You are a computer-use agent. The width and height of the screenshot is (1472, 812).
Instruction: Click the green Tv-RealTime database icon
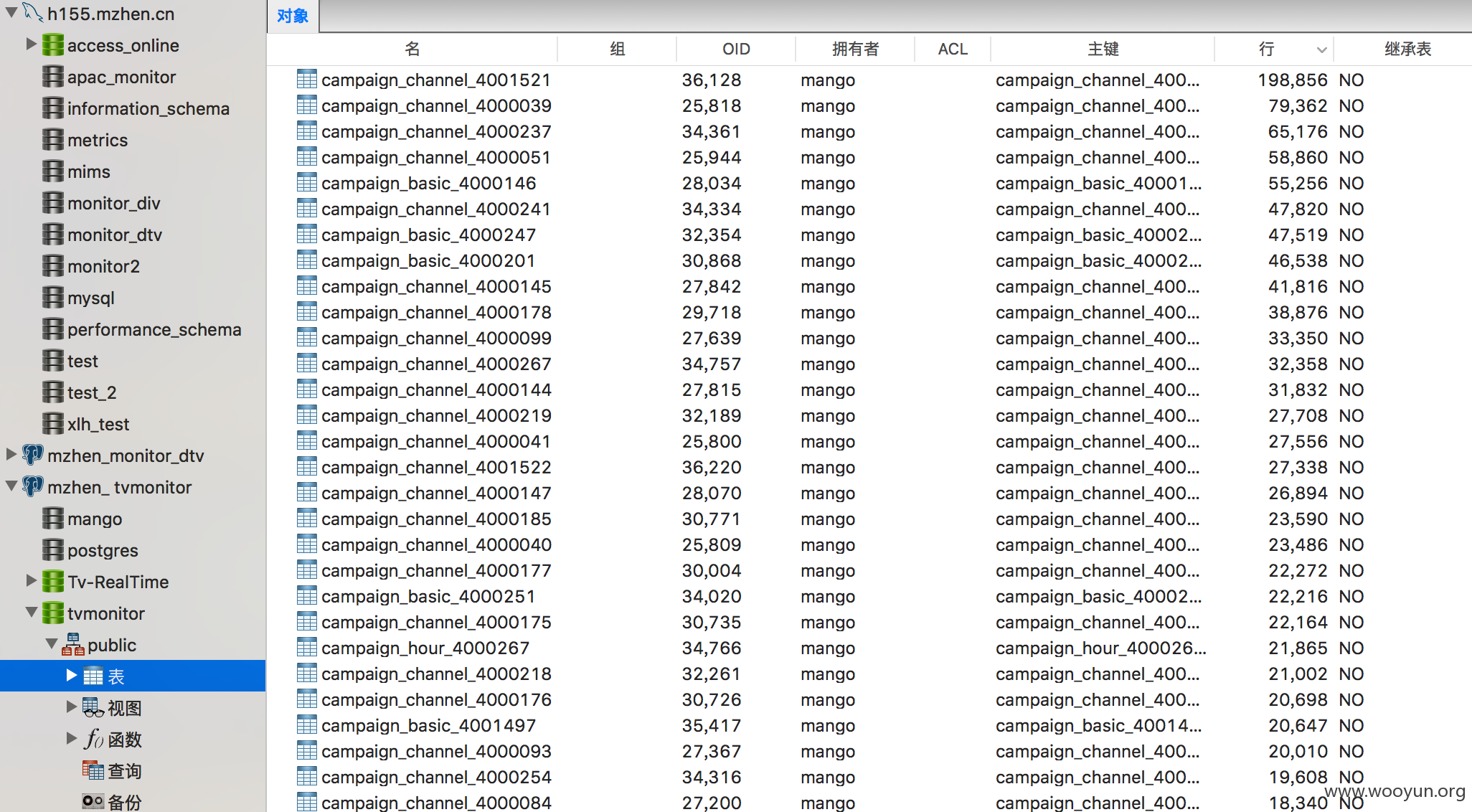(x=53, y=582)
